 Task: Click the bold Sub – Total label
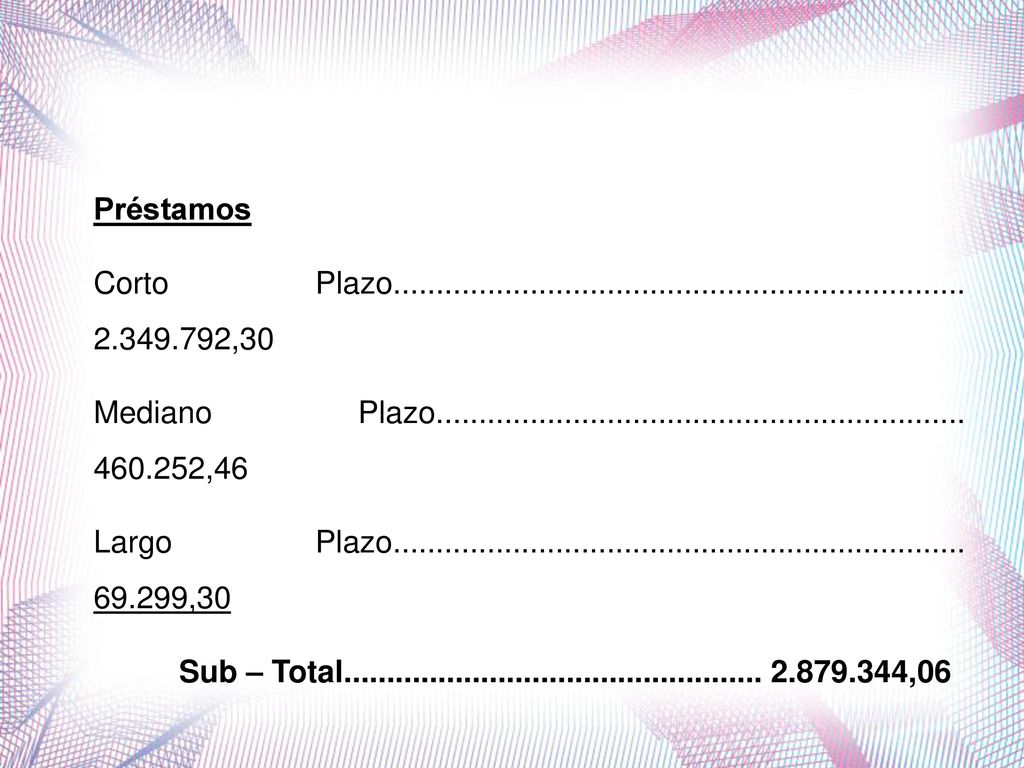tap(261, 672)
